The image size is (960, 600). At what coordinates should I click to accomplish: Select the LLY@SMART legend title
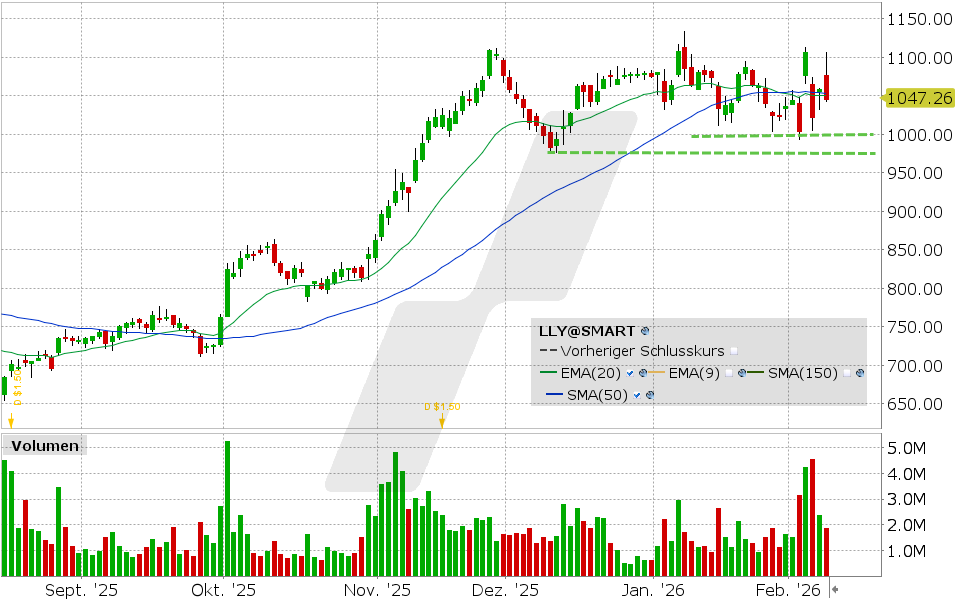(x=586, y=331)
